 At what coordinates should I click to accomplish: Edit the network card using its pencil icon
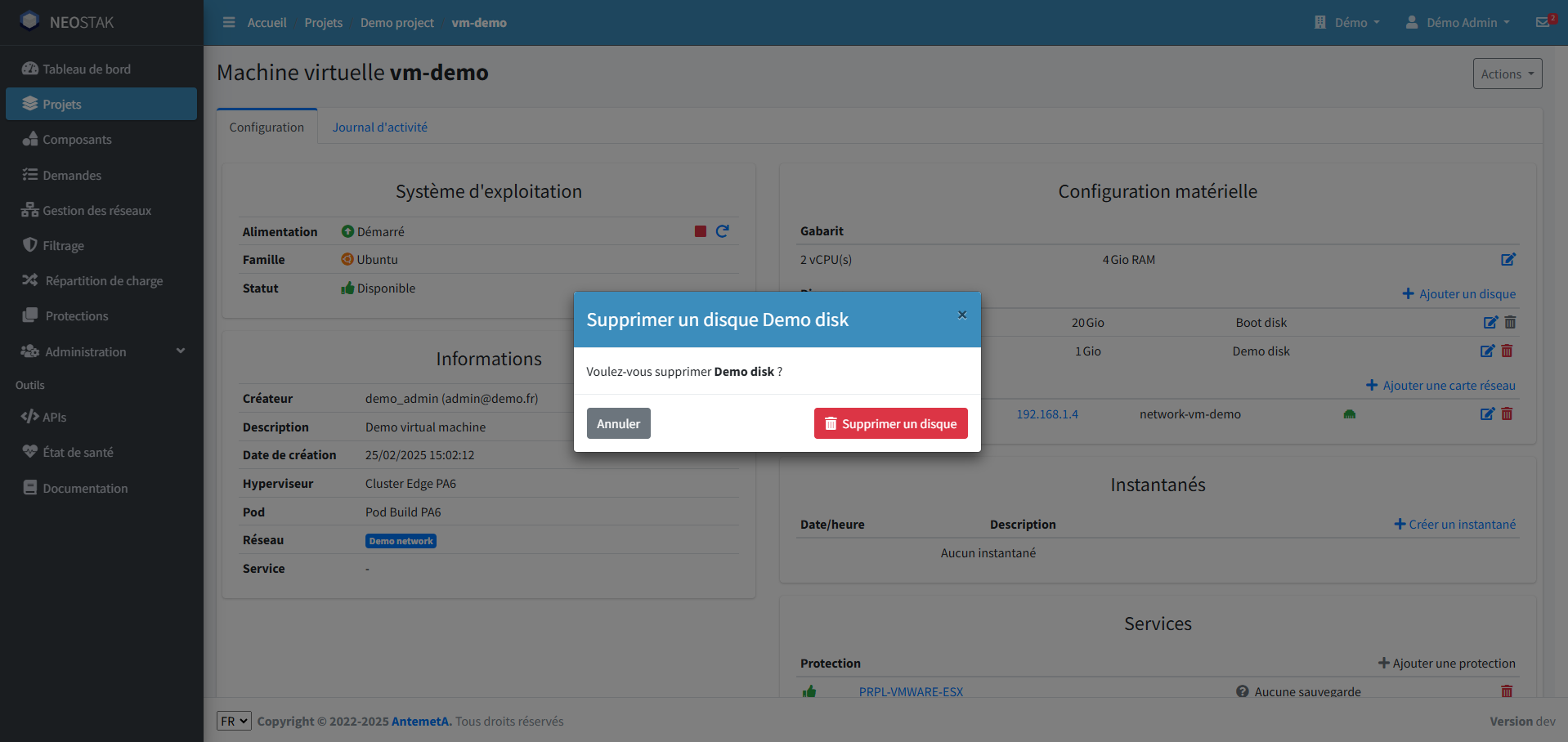tap(1487, 414)
